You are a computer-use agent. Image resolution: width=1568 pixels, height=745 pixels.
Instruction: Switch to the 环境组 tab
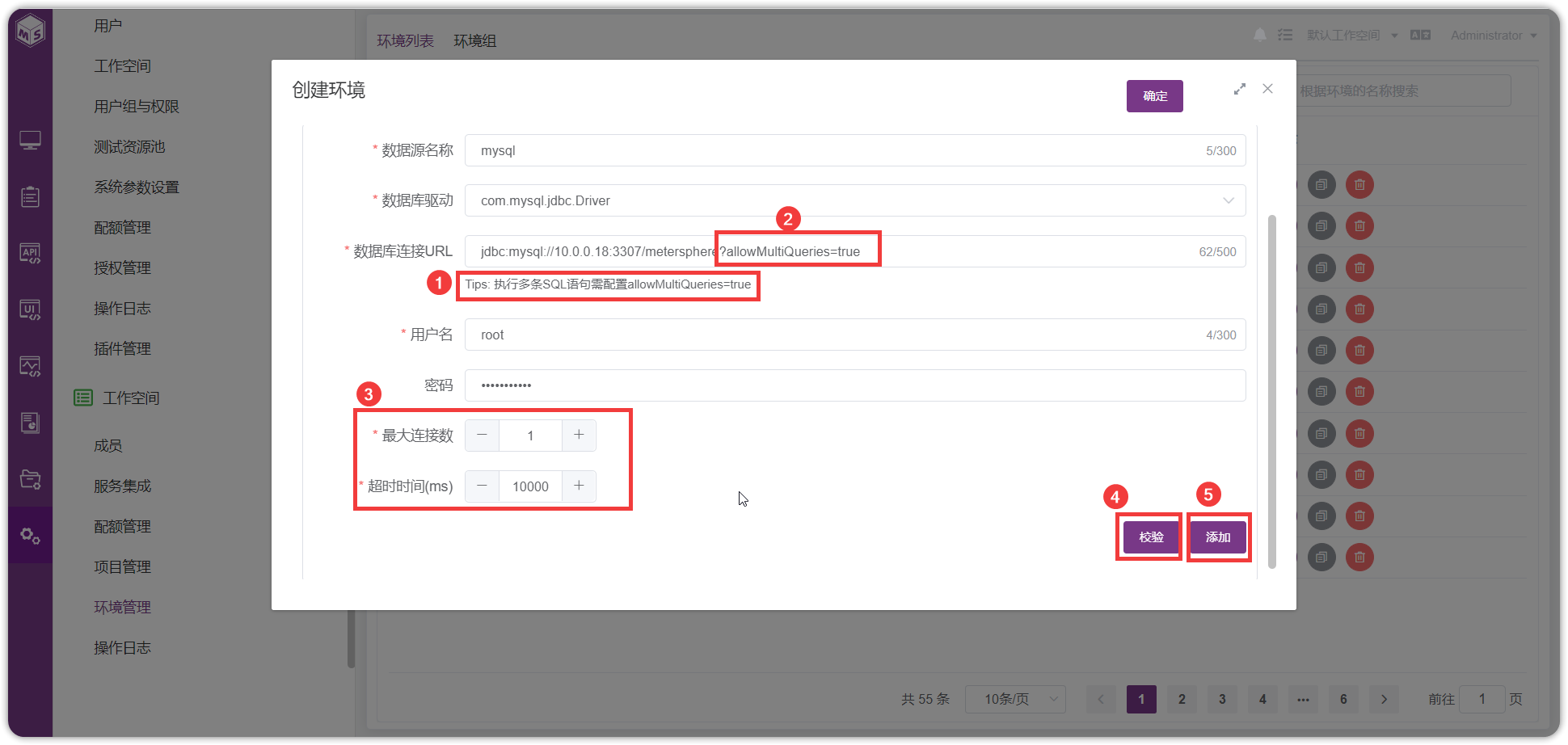coord(474,40)
